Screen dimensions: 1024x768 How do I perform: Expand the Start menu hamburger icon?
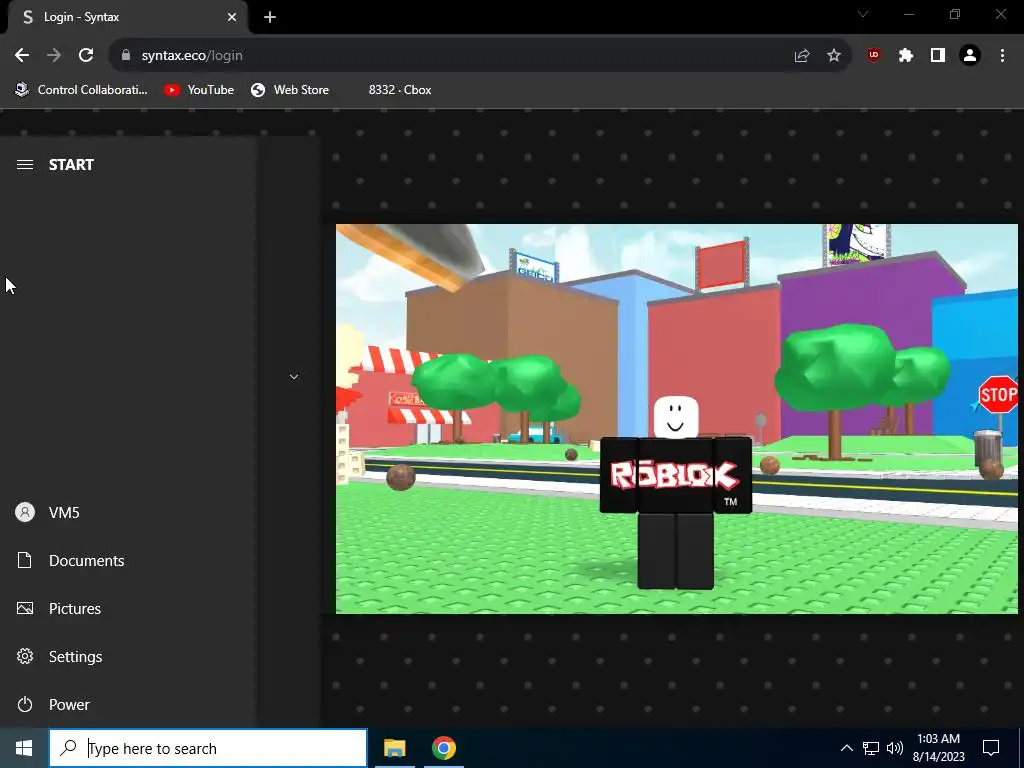click(x=25, y=165)
